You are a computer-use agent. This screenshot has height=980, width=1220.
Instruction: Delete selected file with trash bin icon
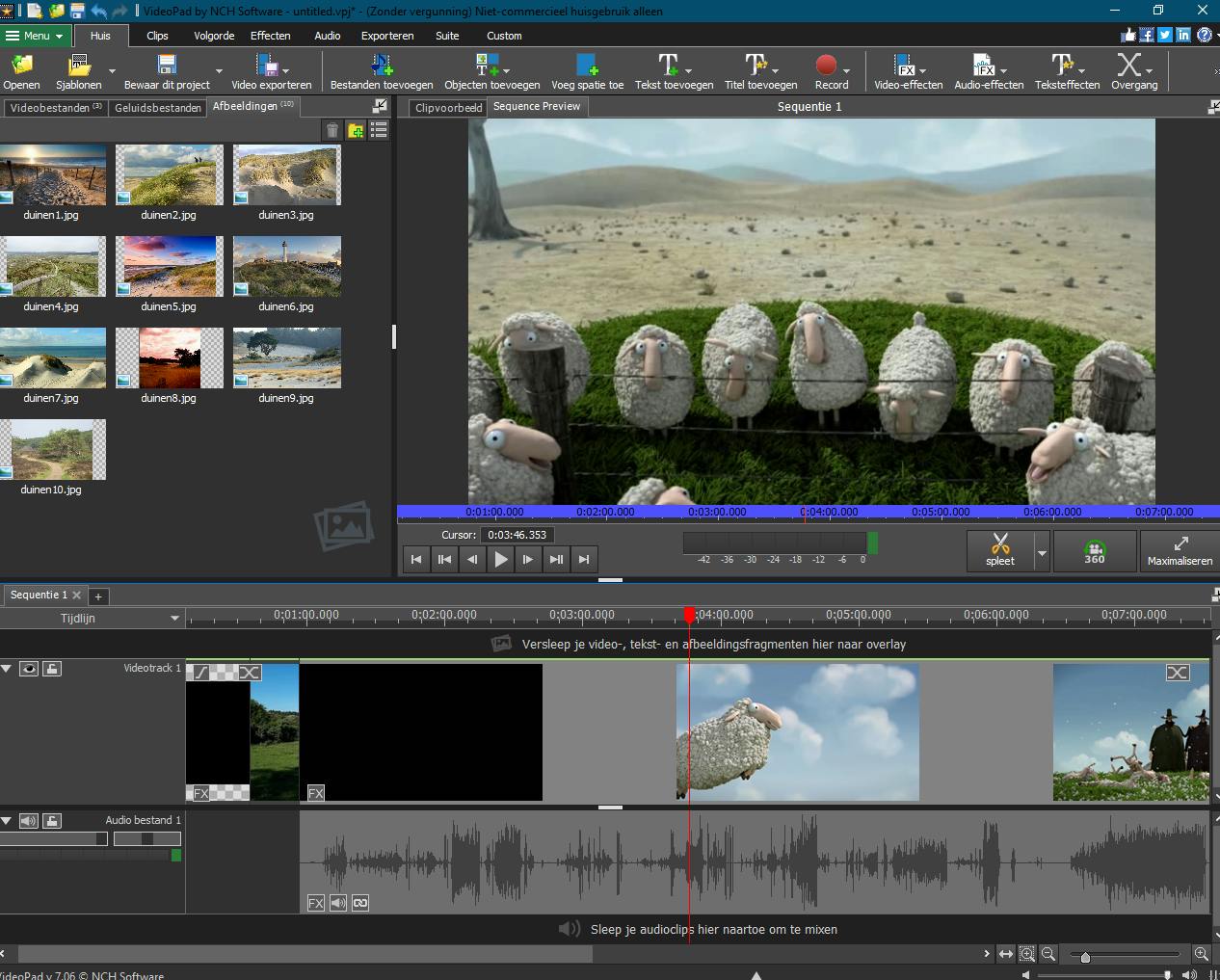click(332, 131)
